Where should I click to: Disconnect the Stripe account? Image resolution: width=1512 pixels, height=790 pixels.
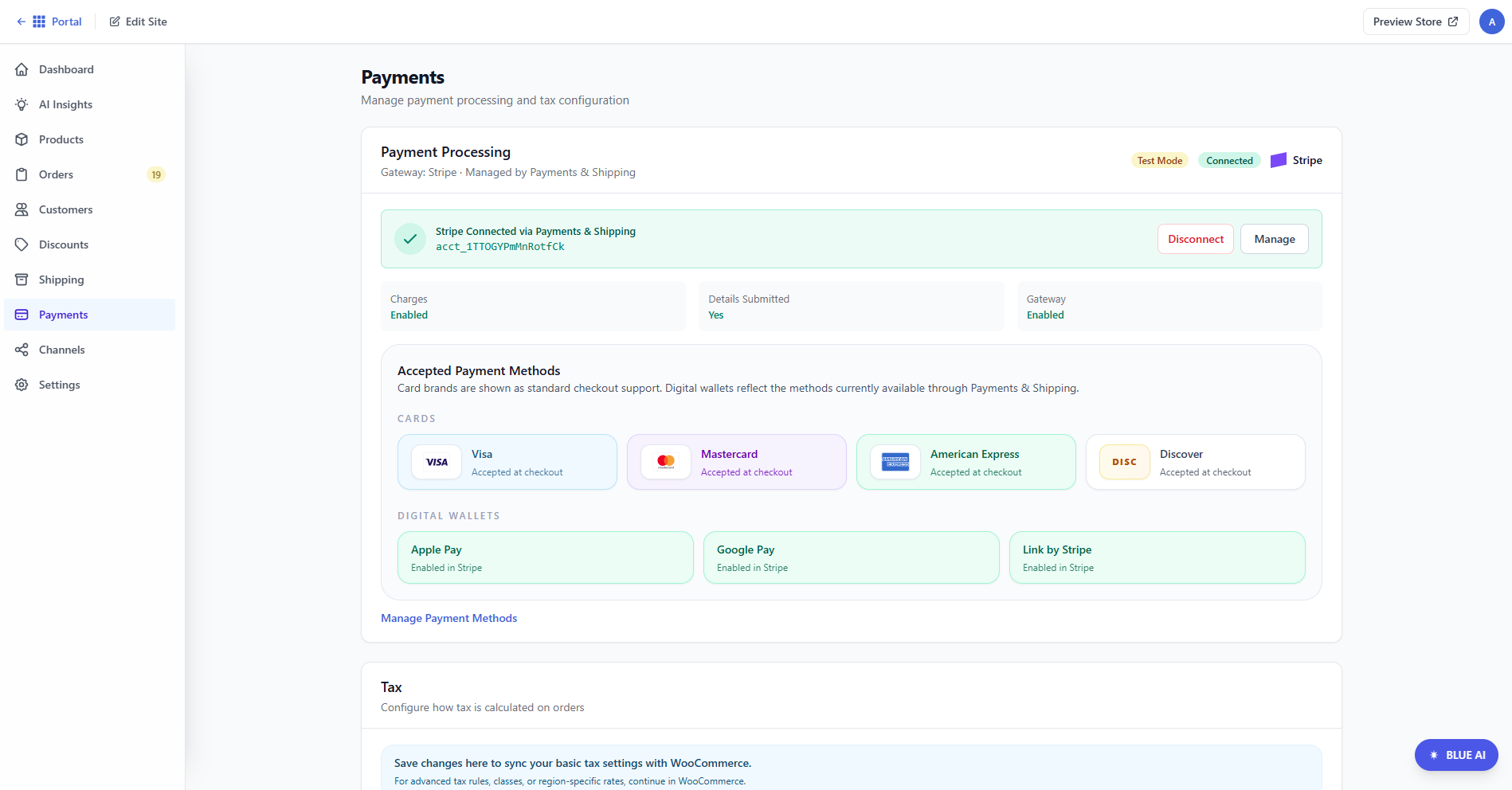(1196, 239)
